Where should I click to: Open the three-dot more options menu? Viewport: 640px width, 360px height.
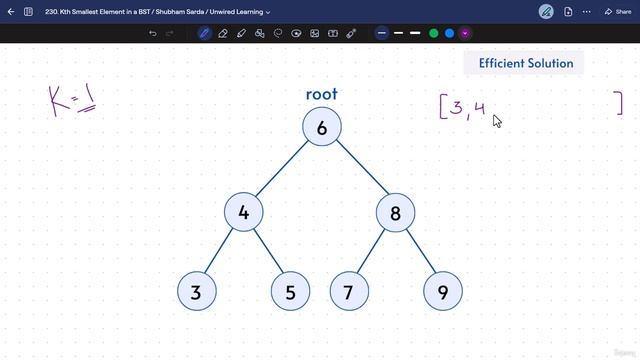click(587, 12)
